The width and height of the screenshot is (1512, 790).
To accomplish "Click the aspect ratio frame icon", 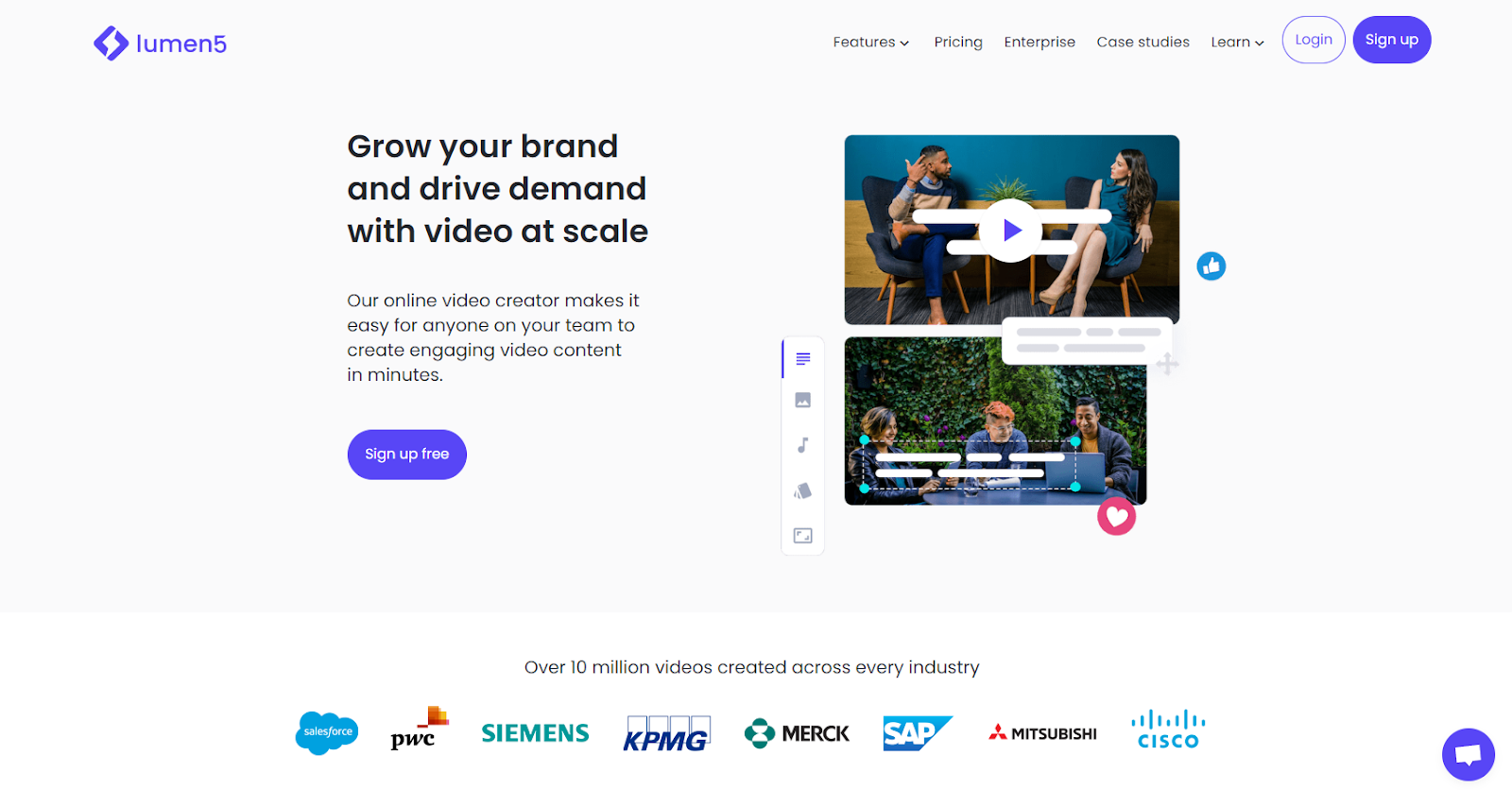I will pyautogui.click(x=803, y=536).
